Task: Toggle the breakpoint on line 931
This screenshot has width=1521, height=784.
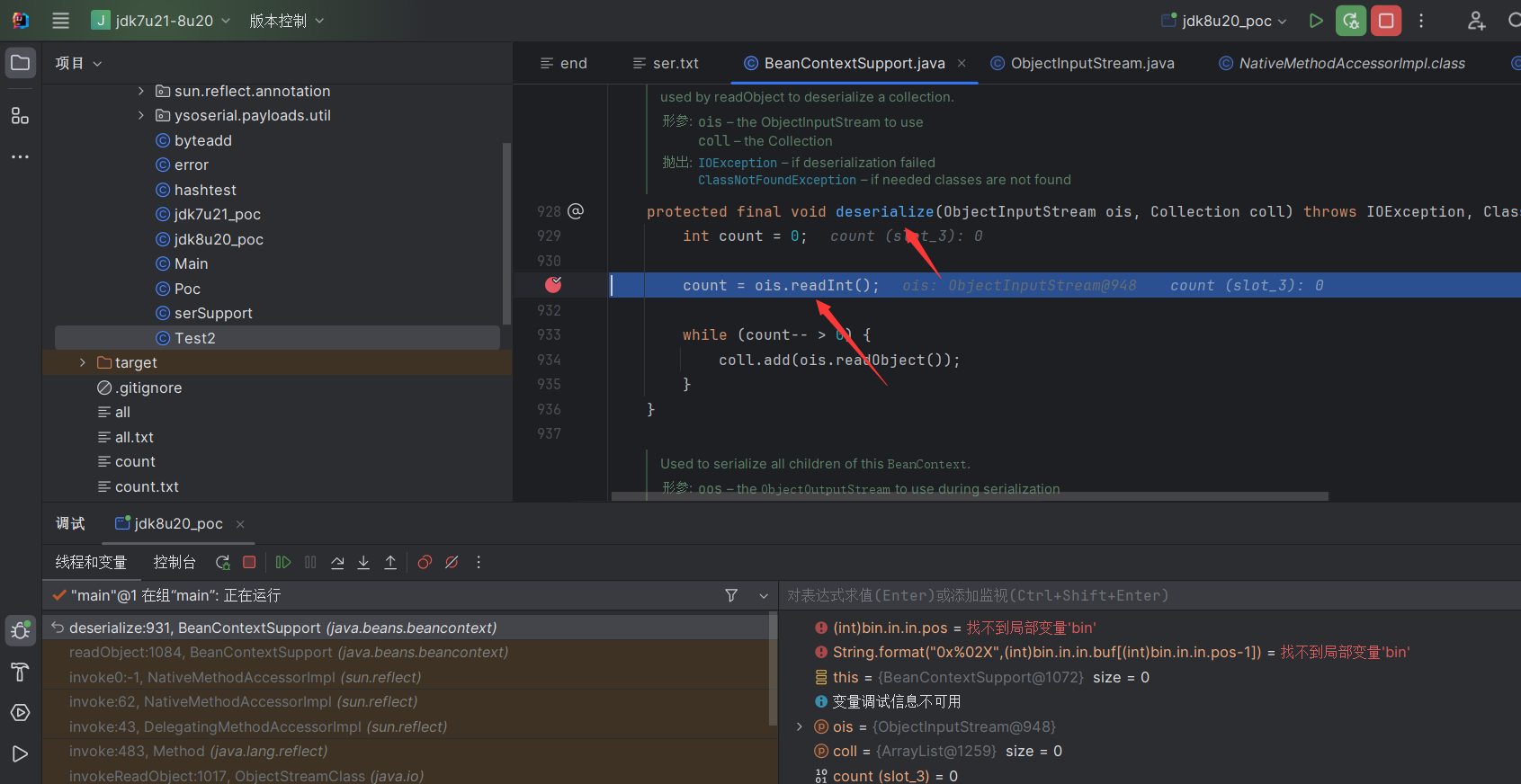Action: [553, 285]
